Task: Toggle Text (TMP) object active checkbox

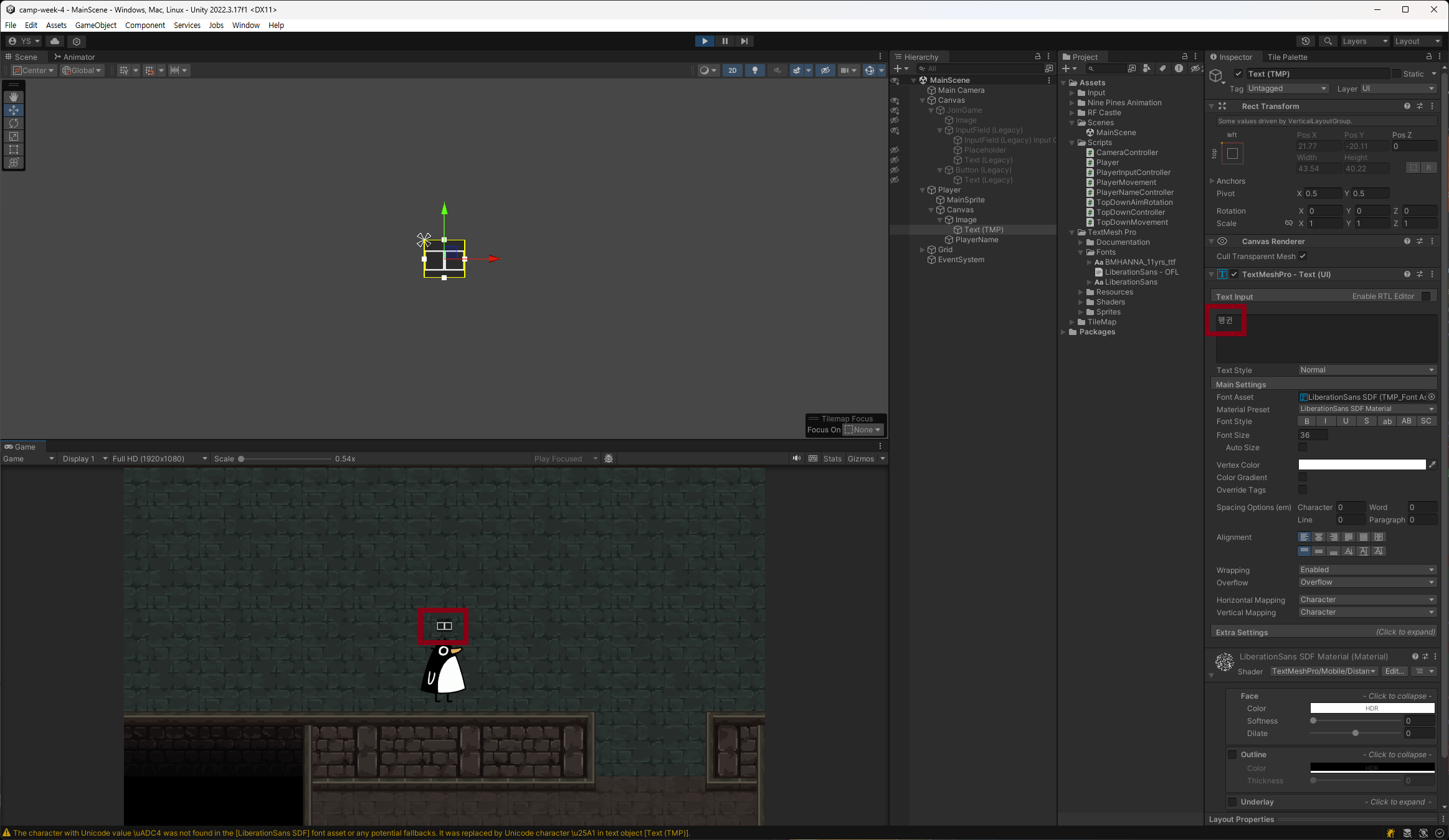Action: (x=1238, y=73)
